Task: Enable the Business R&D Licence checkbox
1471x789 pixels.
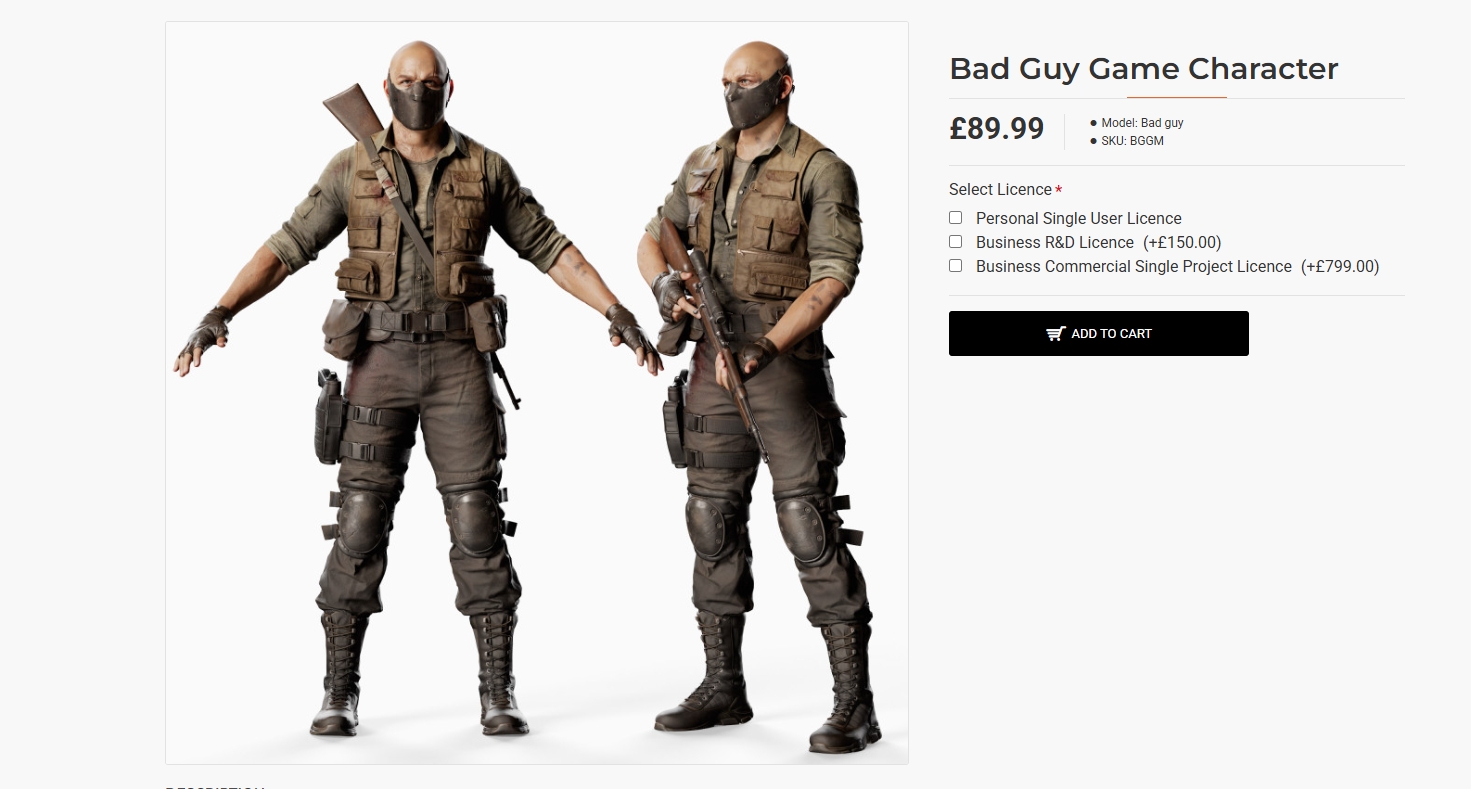Action: [955, 242]
